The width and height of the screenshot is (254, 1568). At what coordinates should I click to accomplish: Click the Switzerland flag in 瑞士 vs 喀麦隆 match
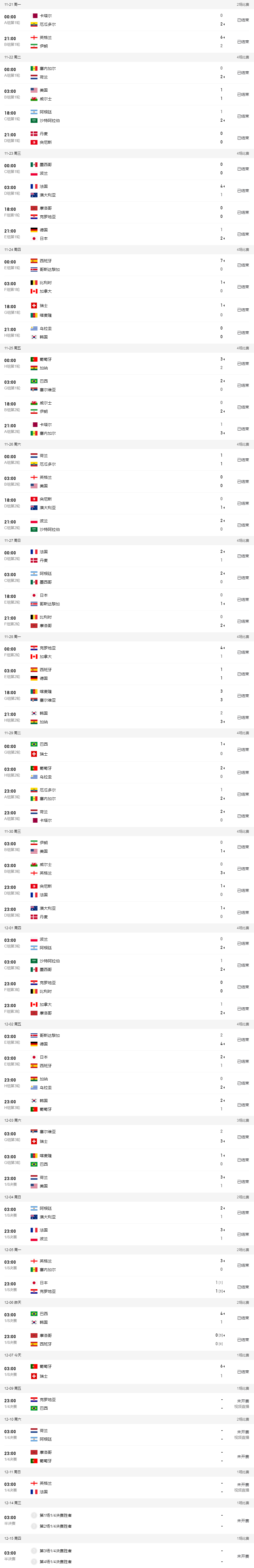pyautogui.click(x=34, y=306)
